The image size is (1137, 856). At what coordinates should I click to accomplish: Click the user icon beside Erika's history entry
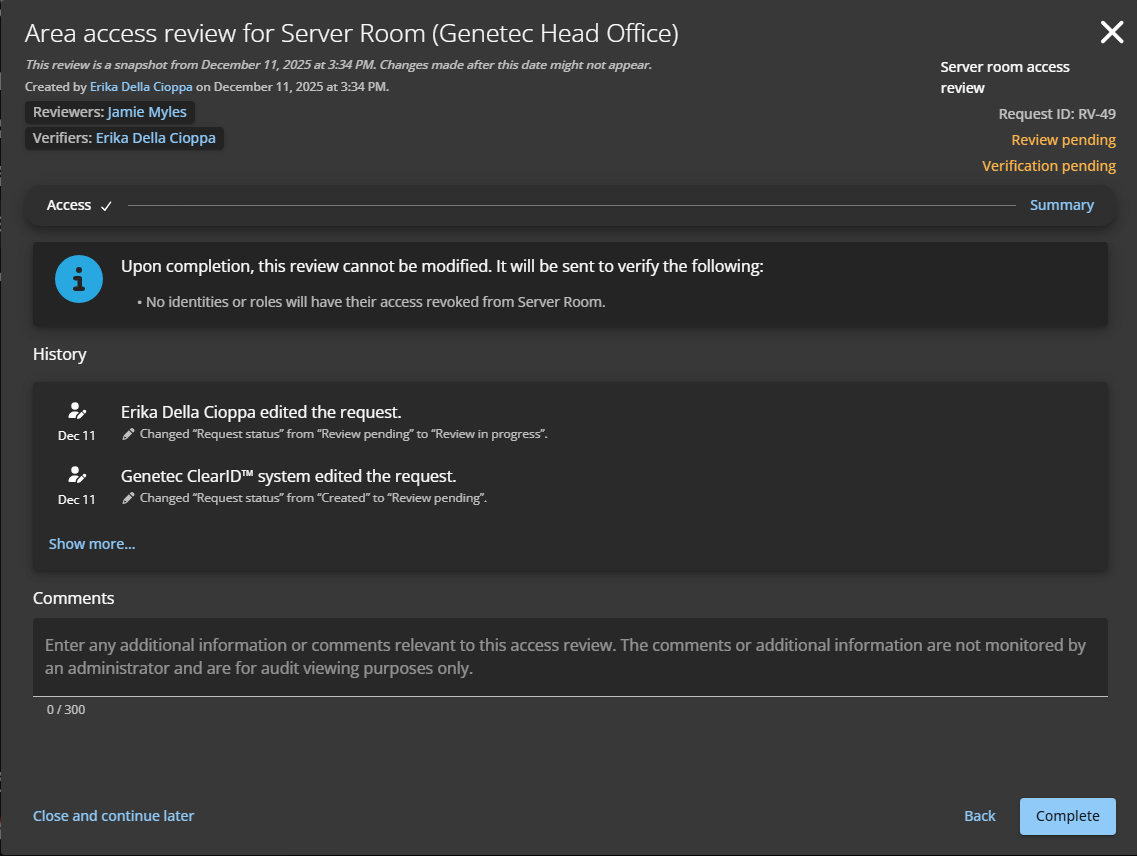click(x=77, y=409)
